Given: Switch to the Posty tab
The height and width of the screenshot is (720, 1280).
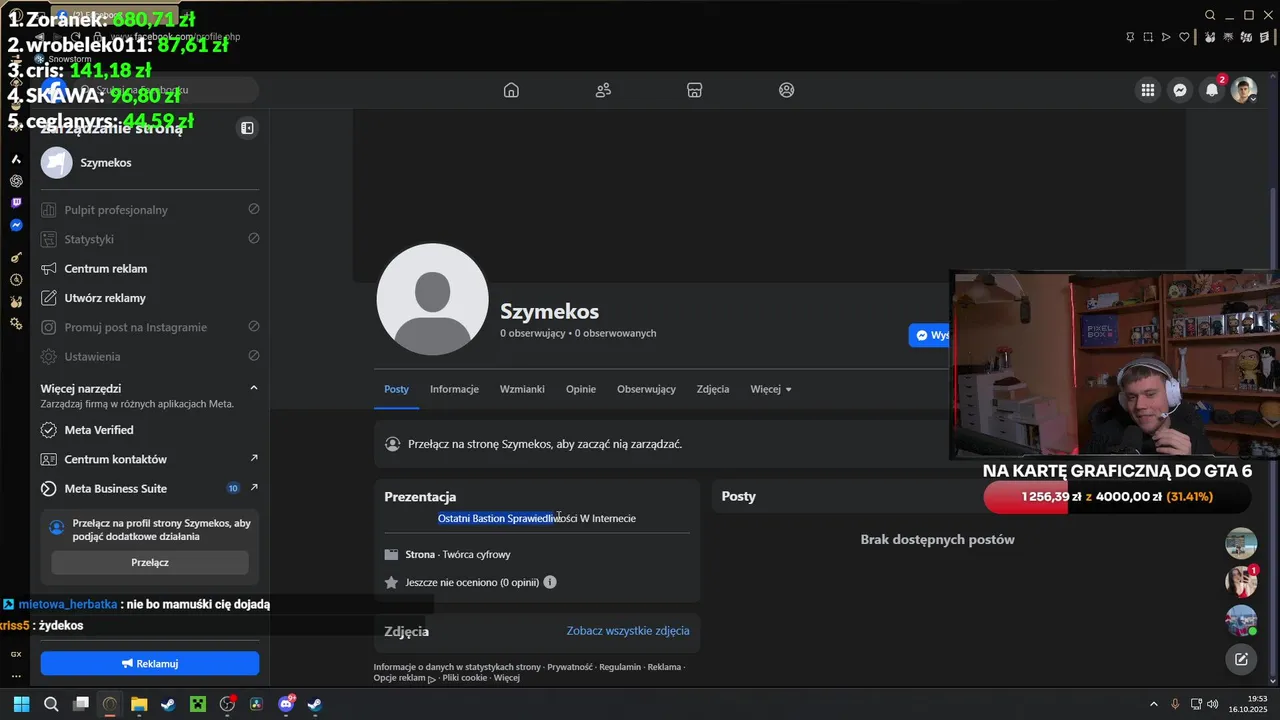Looking at the screenshot, I should point(397,389).
